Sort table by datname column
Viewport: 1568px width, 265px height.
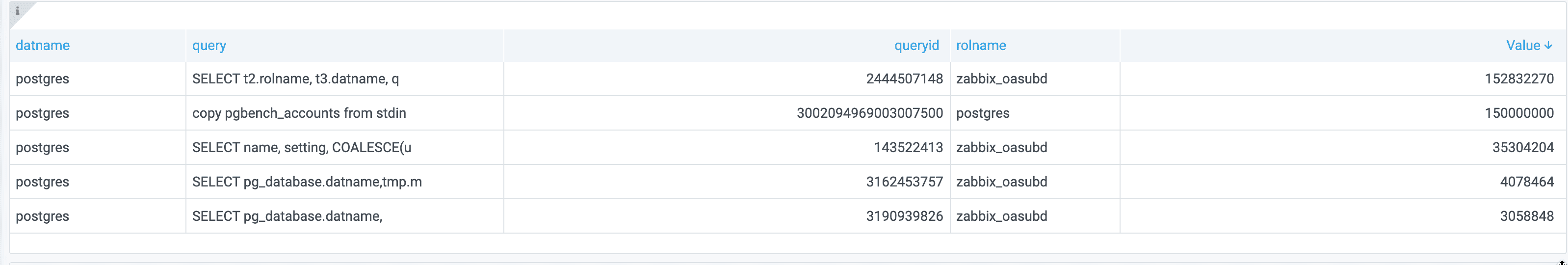click(43, 46)
